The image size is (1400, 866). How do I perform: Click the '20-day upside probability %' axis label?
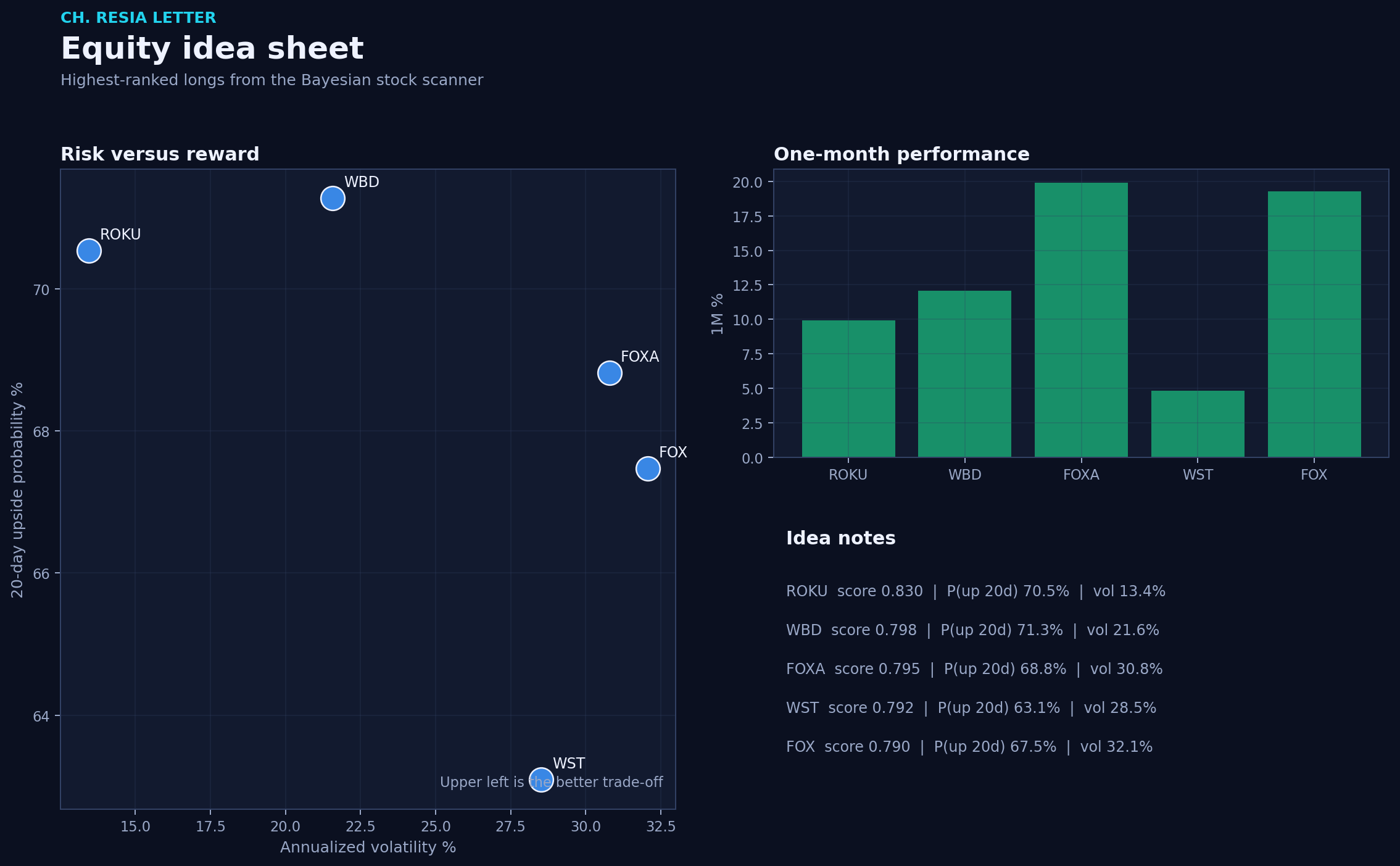tap(17, 490)
